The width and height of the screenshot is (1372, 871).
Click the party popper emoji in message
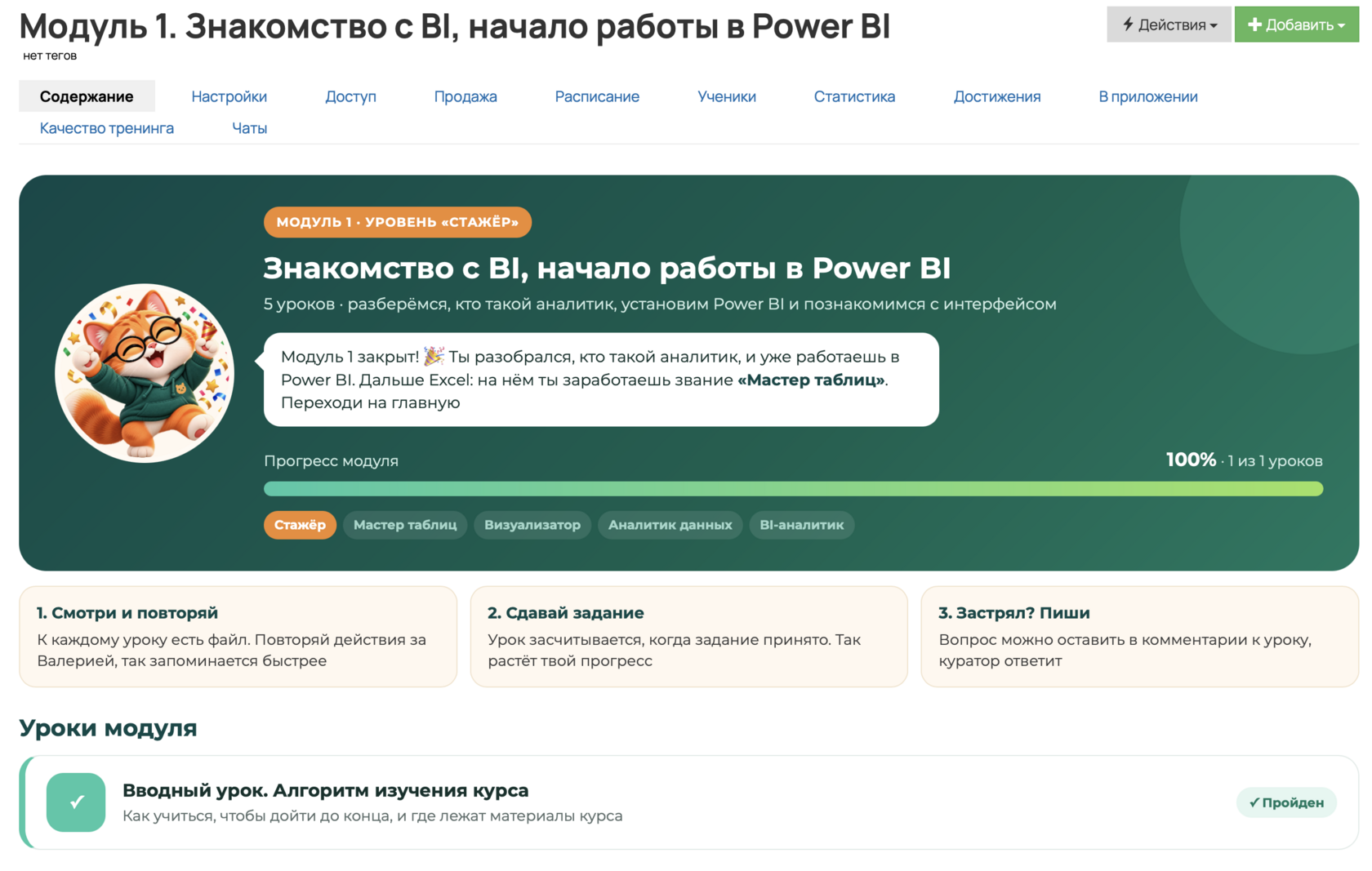point(434,356)
